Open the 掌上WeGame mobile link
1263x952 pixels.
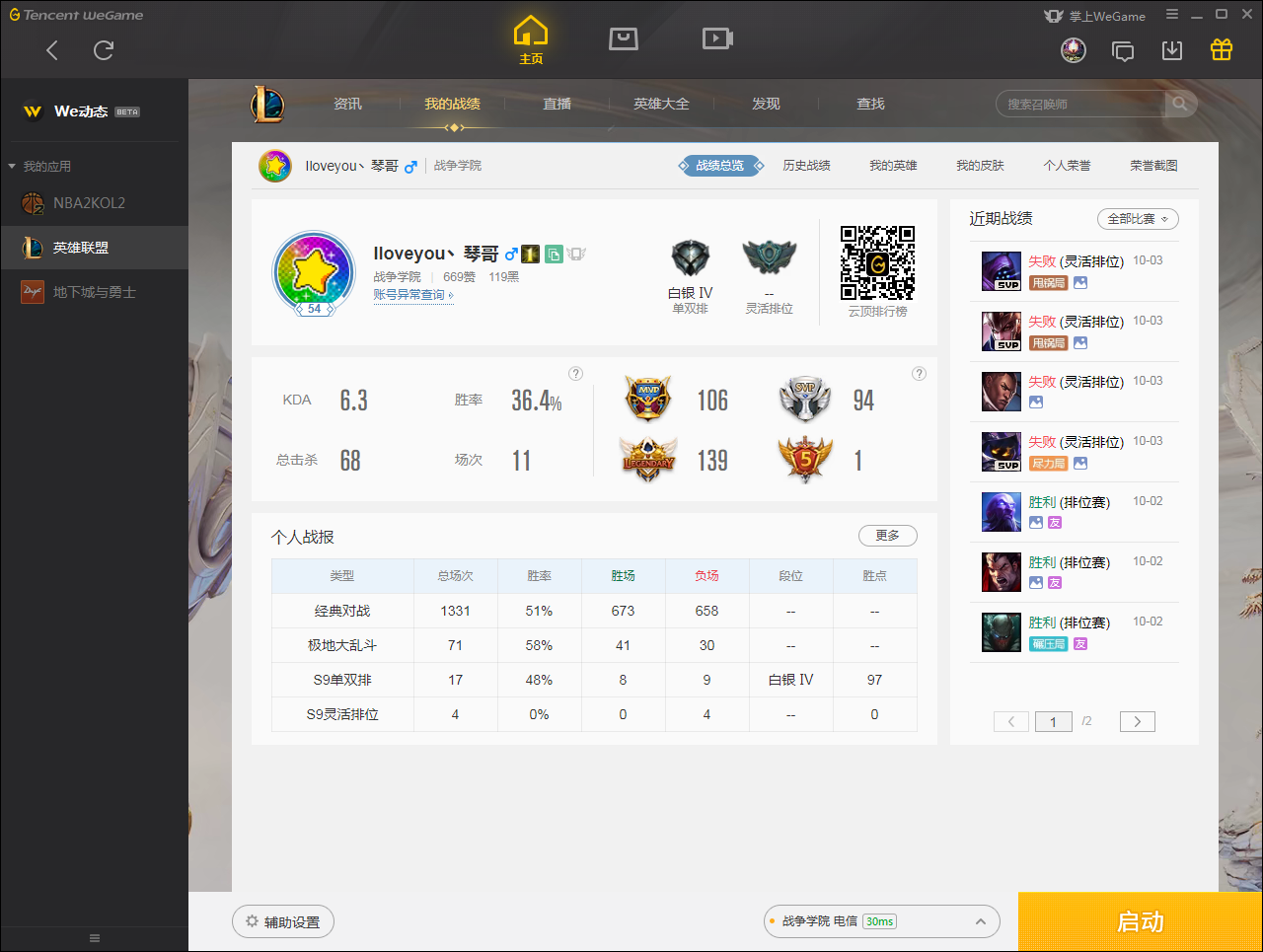click(1094, 16)
